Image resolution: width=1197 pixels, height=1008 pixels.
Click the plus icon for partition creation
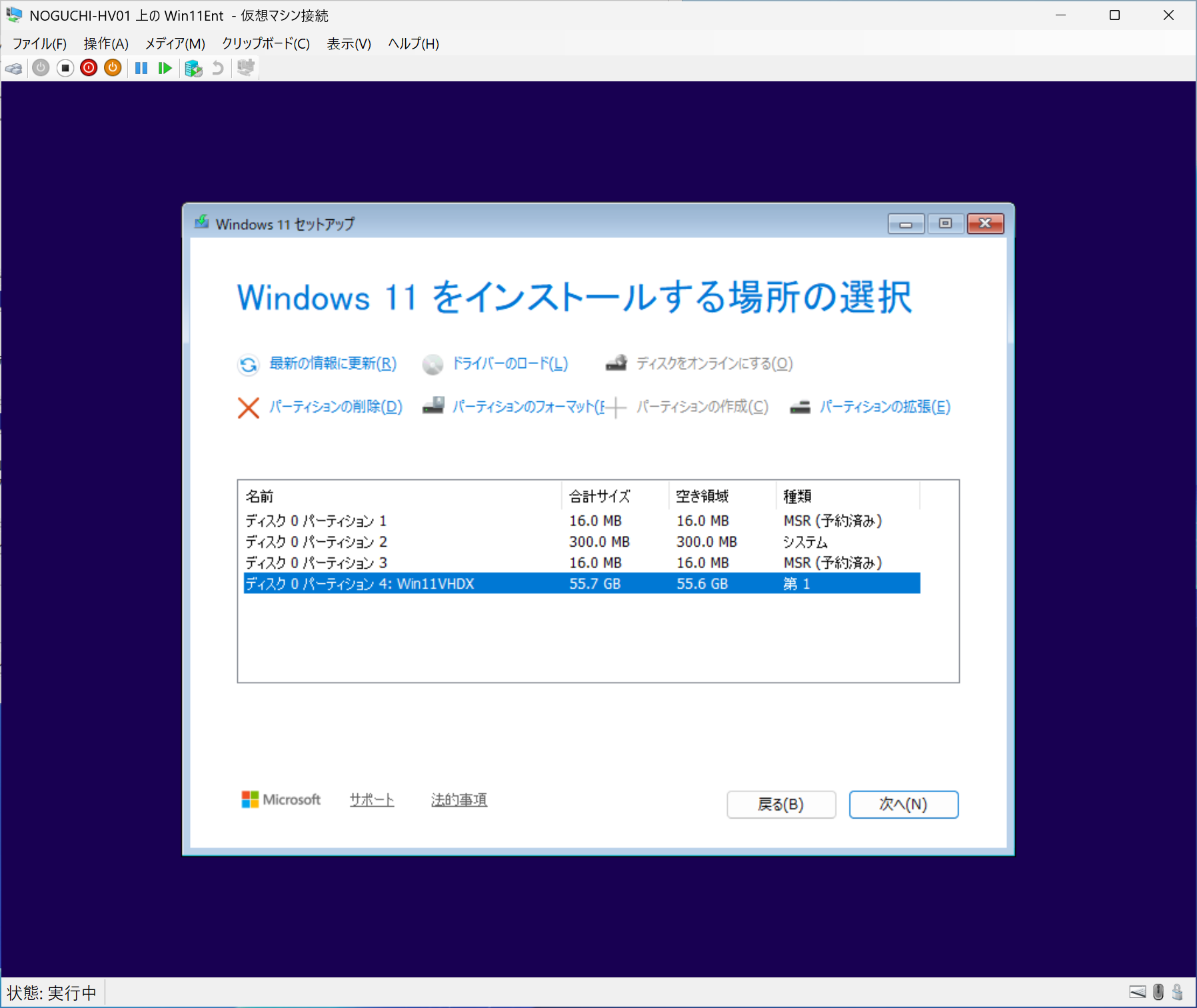click(616, 407)
